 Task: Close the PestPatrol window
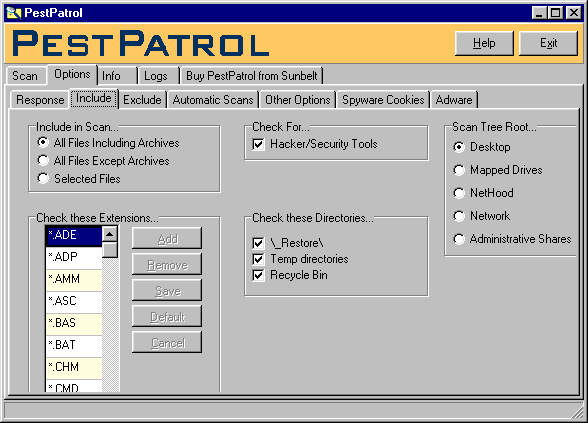(x=573, y=13)
